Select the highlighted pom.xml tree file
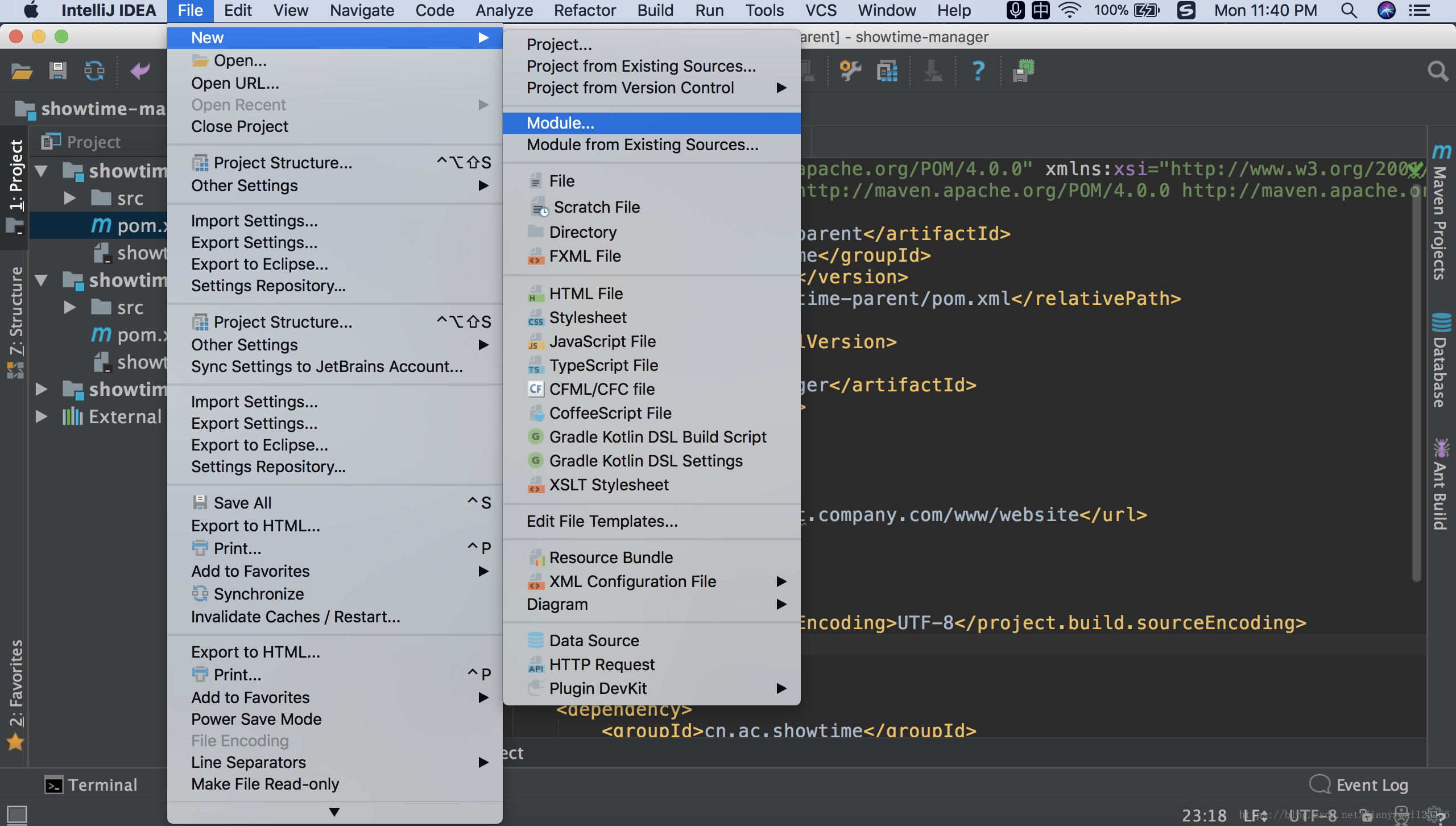1456x826 pixels. point(98,225)
